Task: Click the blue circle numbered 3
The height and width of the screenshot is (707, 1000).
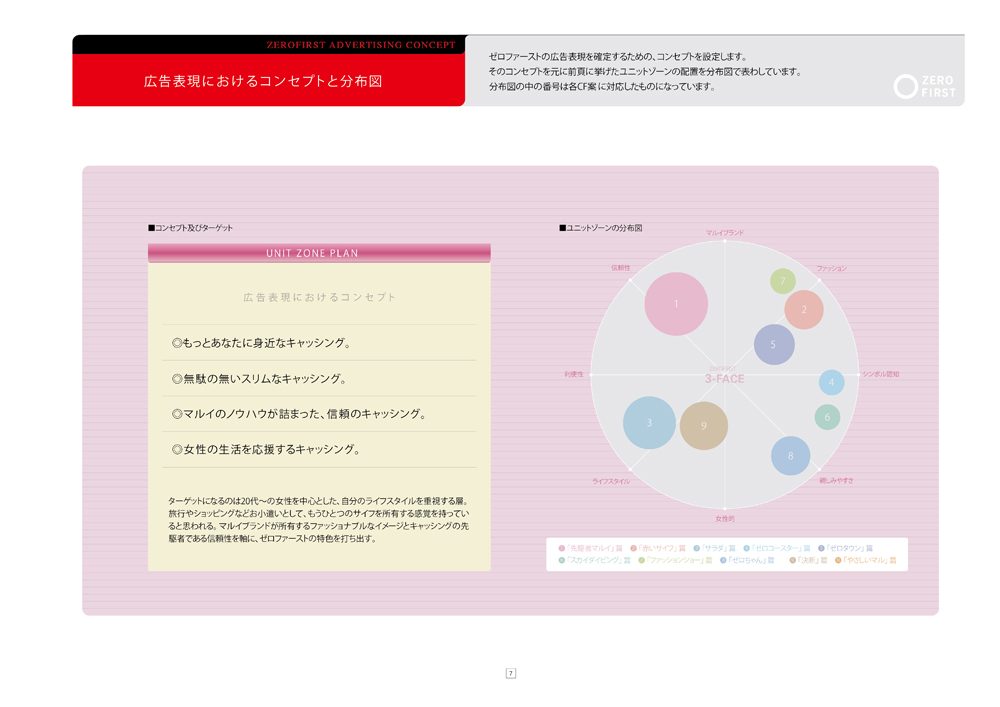Action: coord(649,423)
